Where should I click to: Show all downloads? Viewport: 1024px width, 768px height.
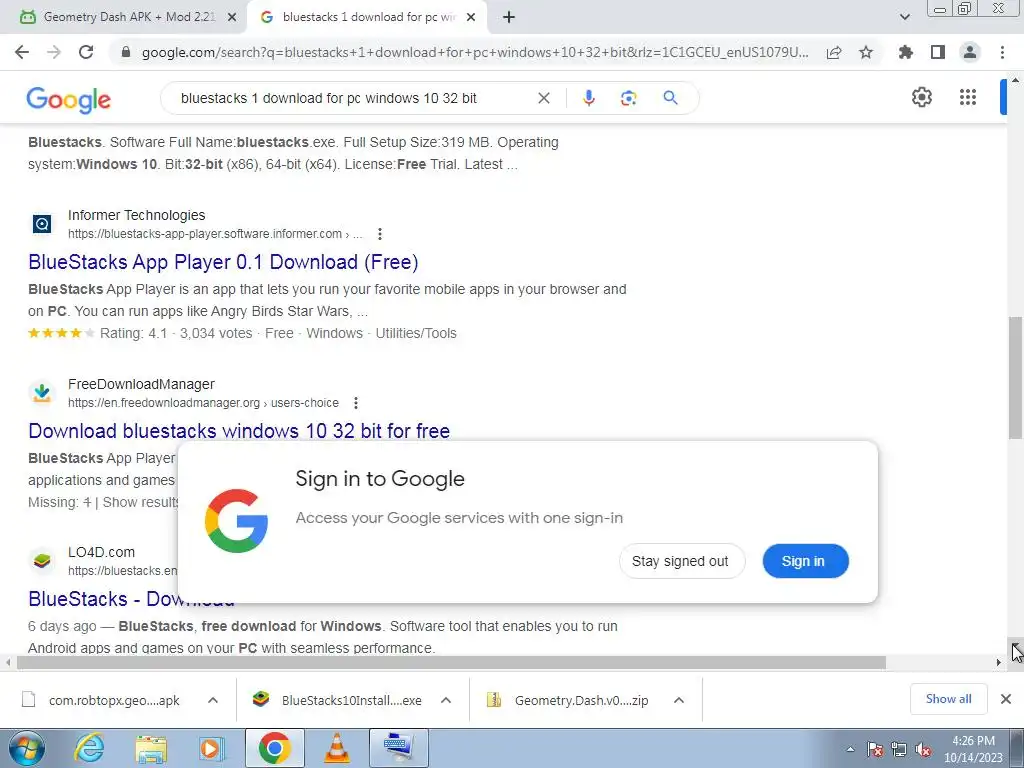point(948,699)
